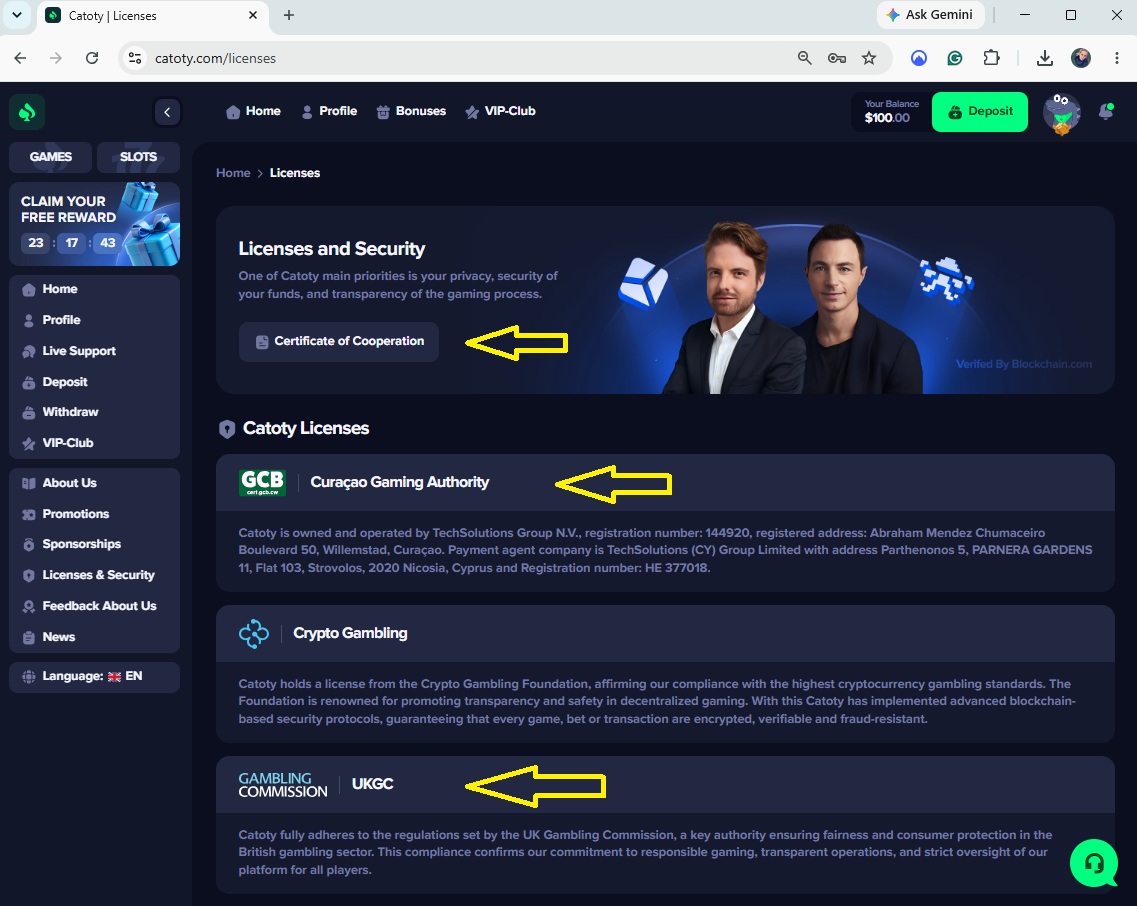The image size is (1137, 906).
Task: Click the Catoty logo icon
Action: pos(27,112)
